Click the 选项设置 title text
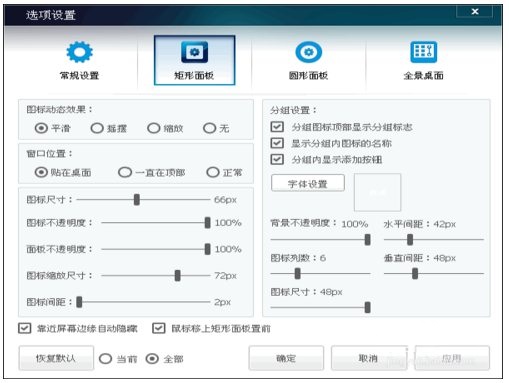The width and height of the screenshot is (509, 383). coord(51,15)
